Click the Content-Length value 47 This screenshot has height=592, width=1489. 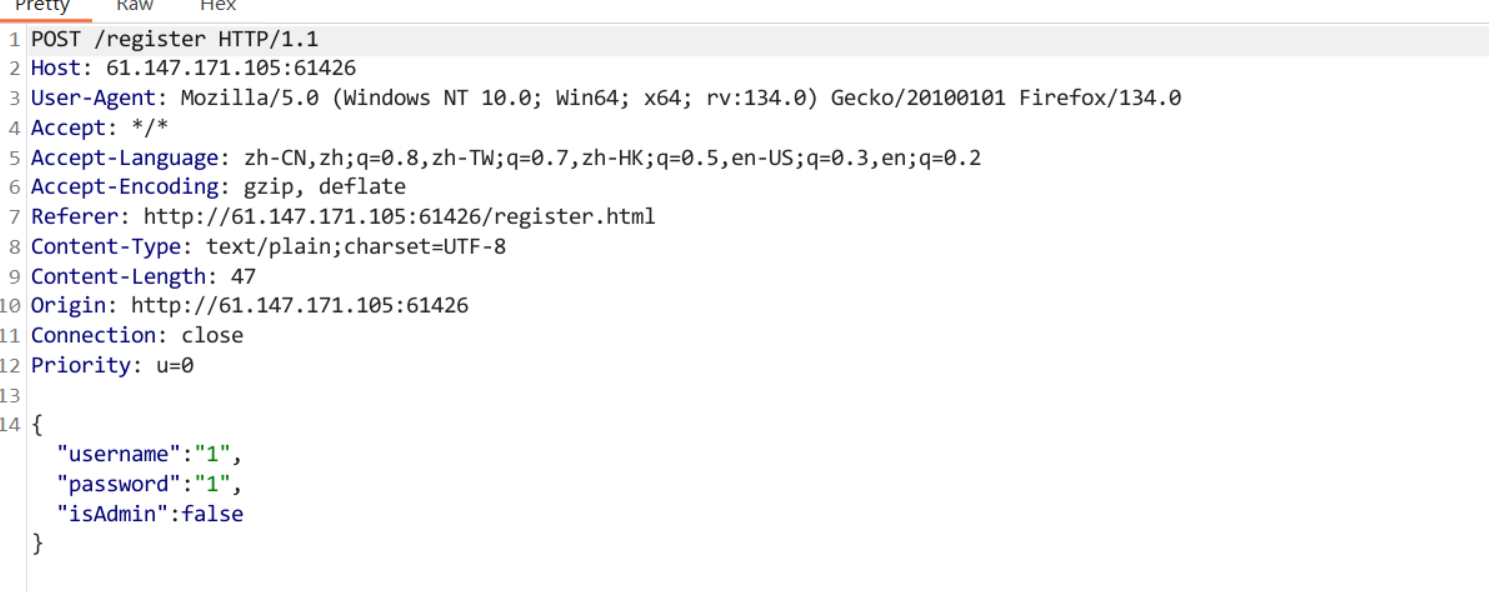pos(243,276)
